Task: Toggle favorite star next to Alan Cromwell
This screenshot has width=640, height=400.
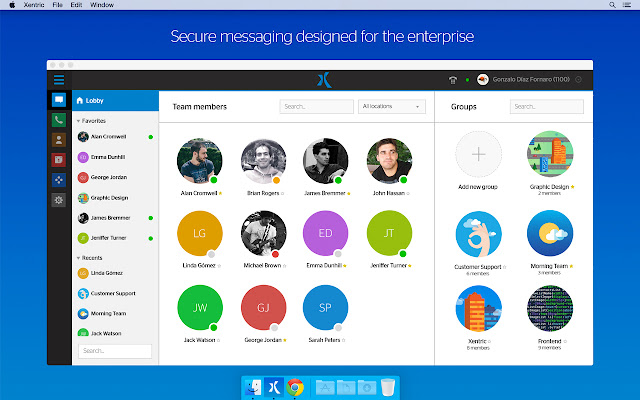Action: coord(221,192)
